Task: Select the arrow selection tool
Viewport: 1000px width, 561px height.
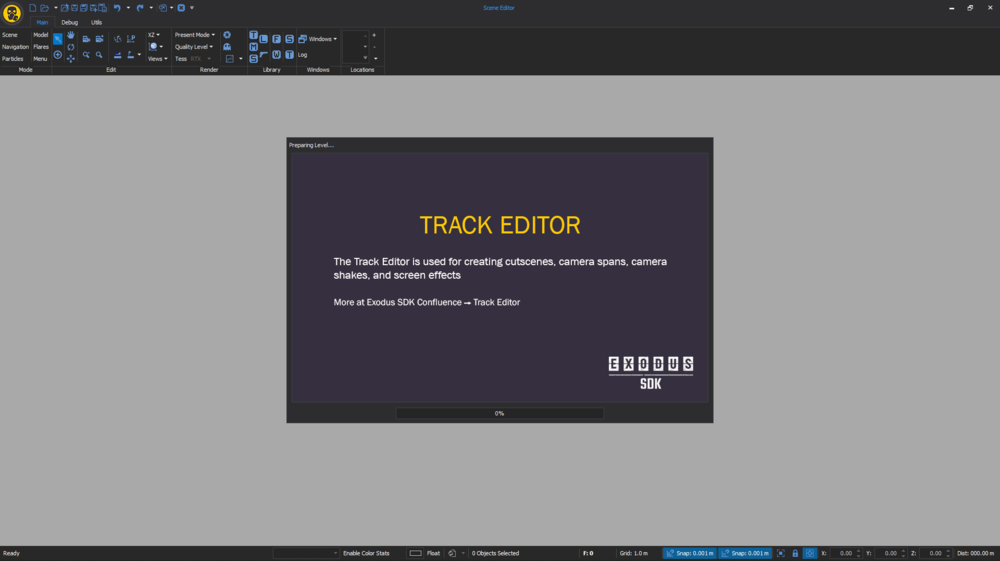Action: point(58,39)
